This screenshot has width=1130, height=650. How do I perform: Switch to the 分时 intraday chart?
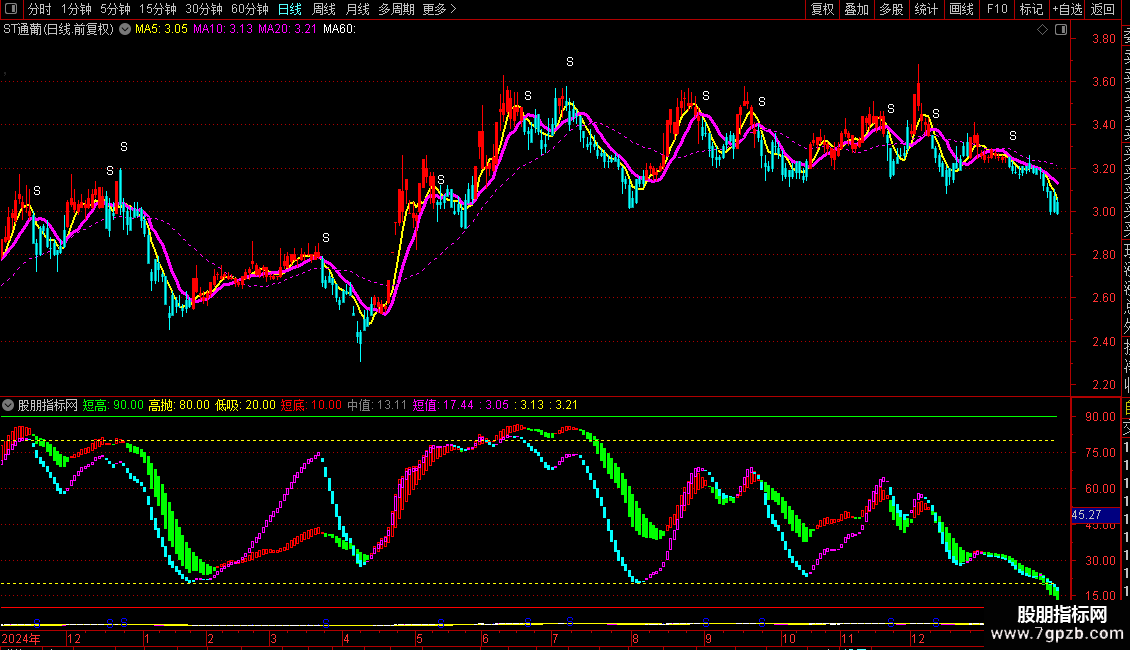click(x=39, y=9)
